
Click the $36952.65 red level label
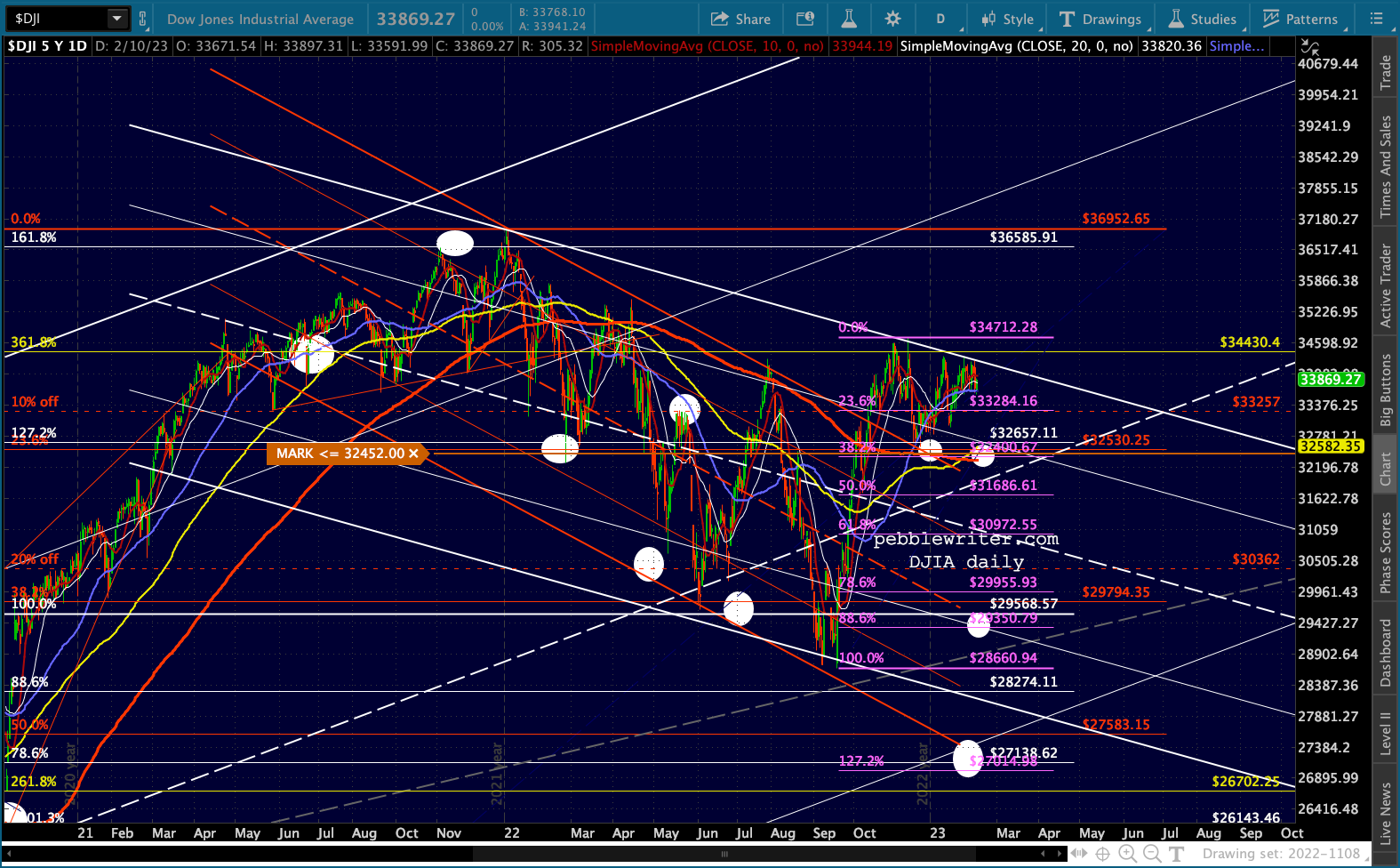coord(1116,219)
